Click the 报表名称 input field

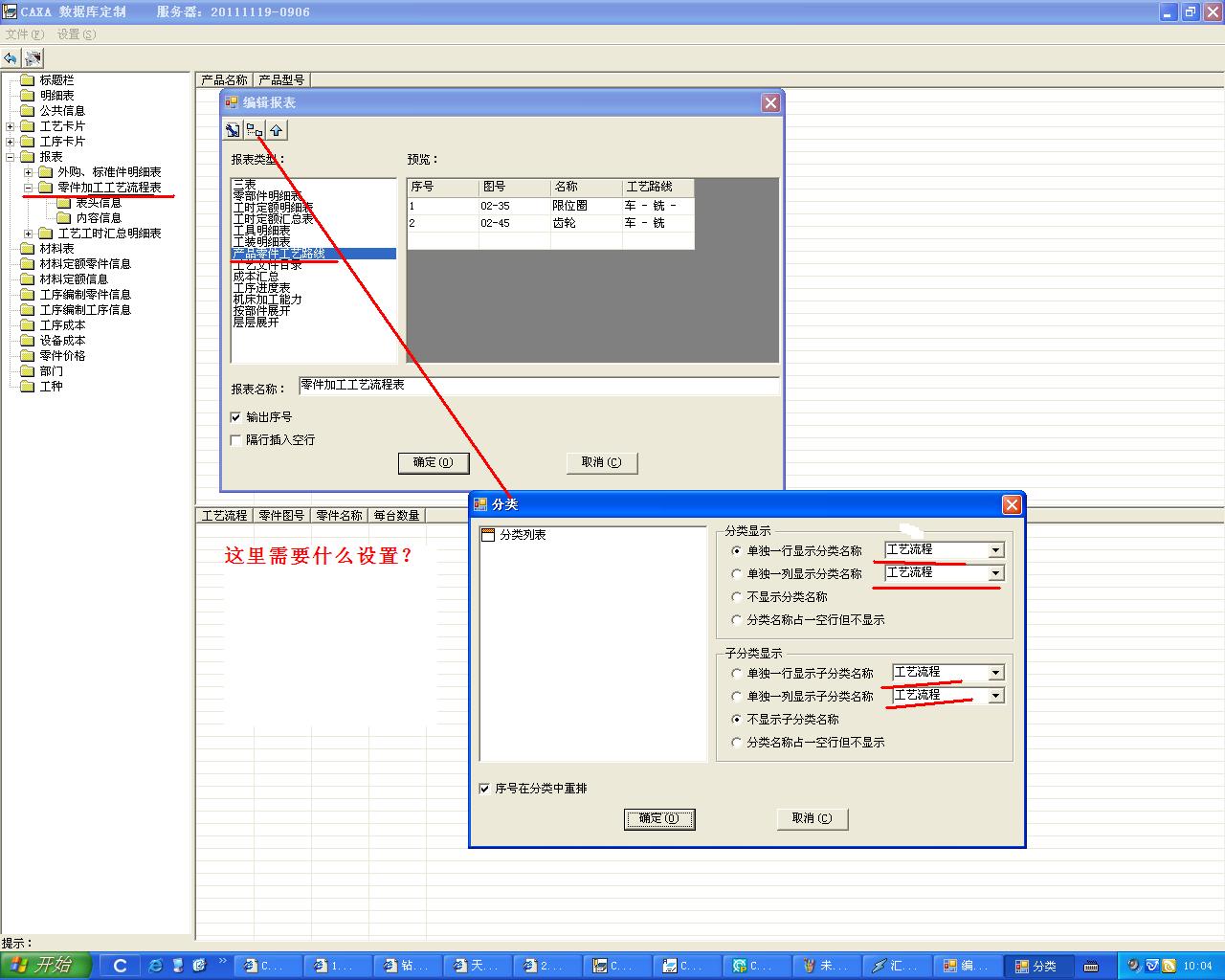538,386
